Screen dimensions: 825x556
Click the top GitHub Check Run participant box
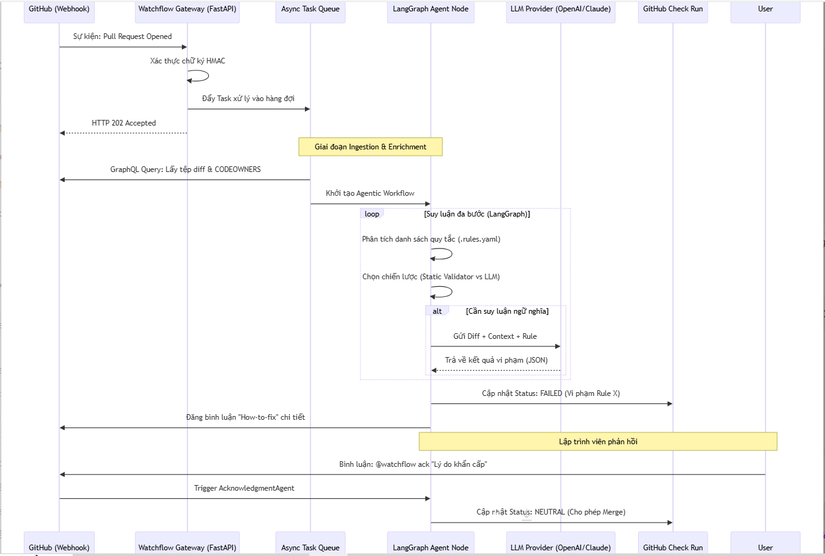(672, 11)
